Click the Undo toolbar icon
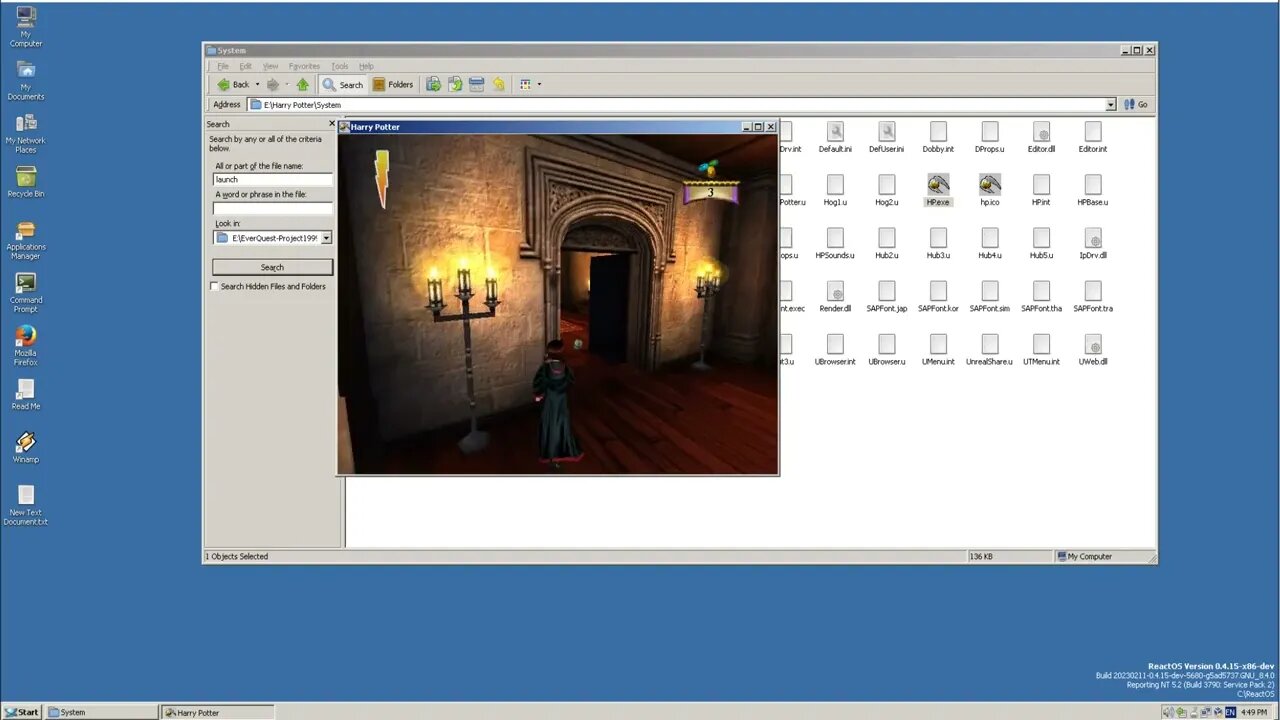 [x=499, y=85]
